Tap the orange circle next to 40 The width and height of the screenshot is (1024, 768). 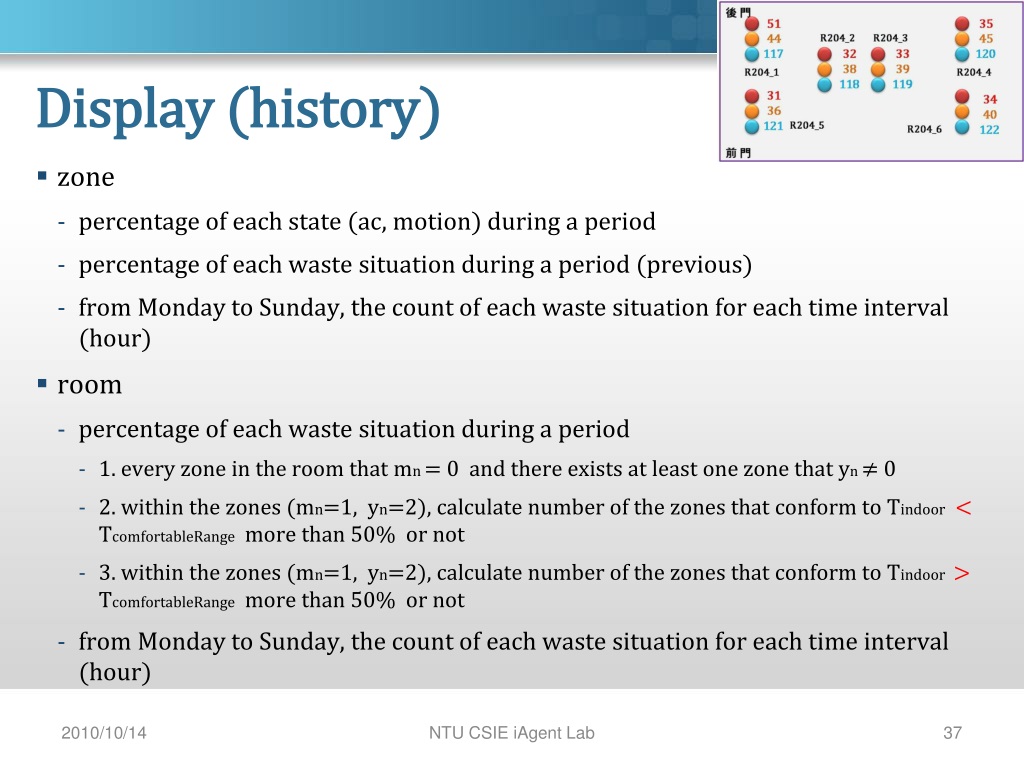pyautogui.click(x=962, y=112)
